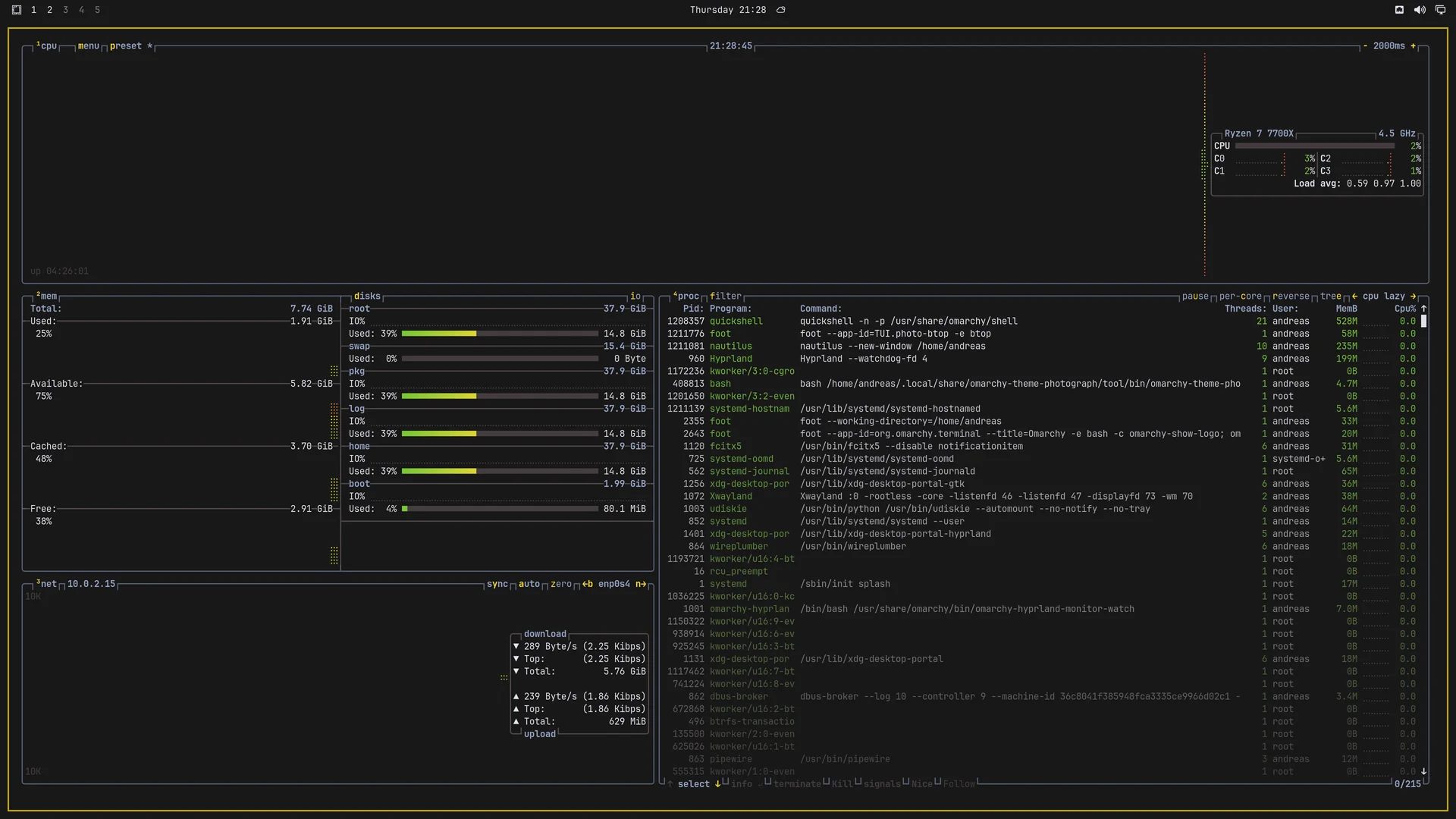1456x819 pixels.
Task: Toggle per-core process CPU usage
Action: [1241, 297]
